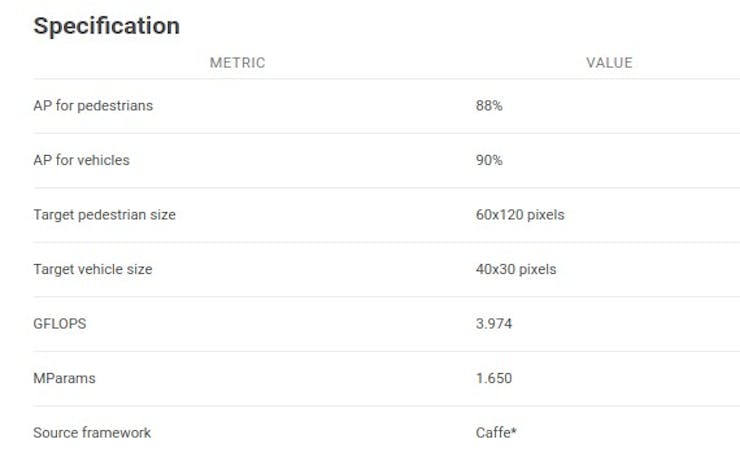Select the Target pedestrian size label
This screenshot has width=740, height=452.
pos(104,215)
